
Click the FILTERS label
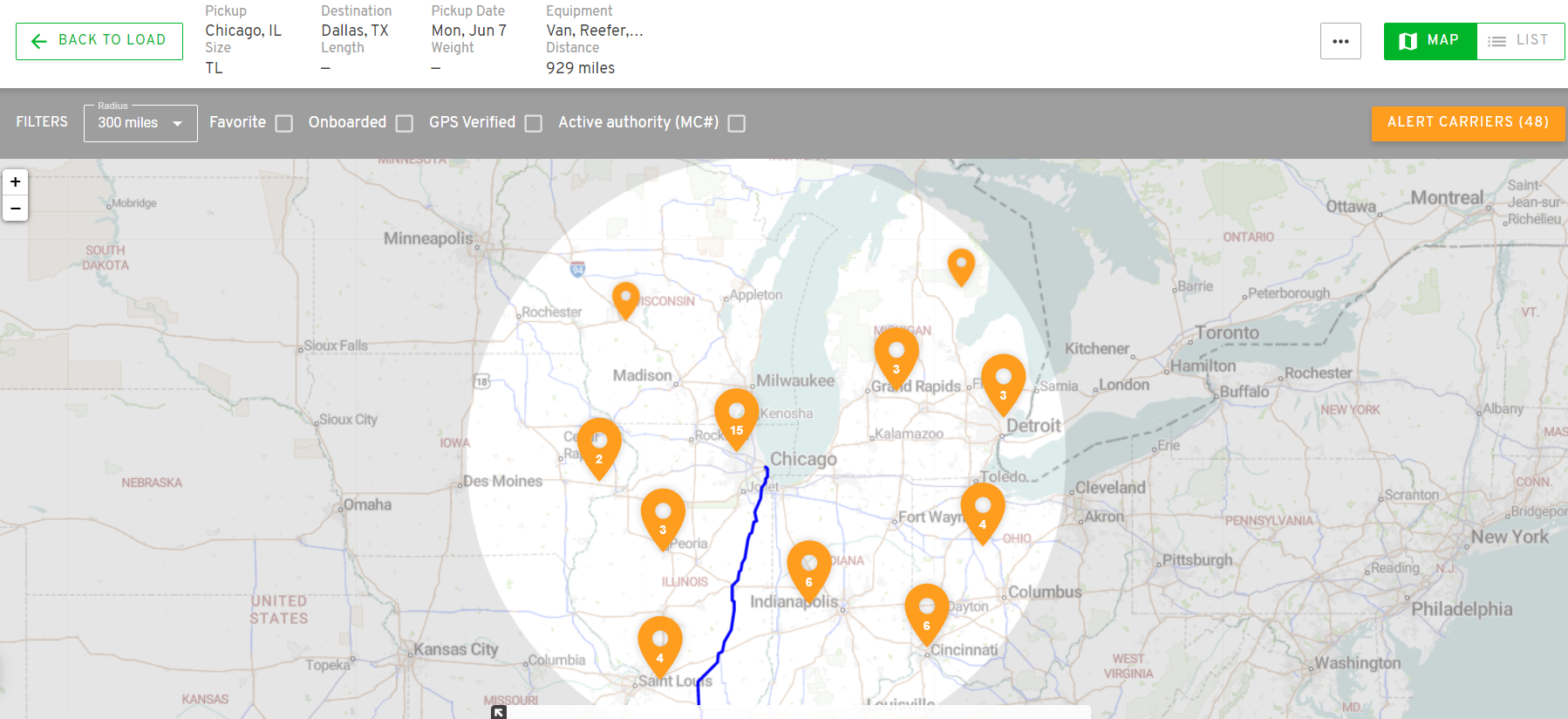click(42, 122)
